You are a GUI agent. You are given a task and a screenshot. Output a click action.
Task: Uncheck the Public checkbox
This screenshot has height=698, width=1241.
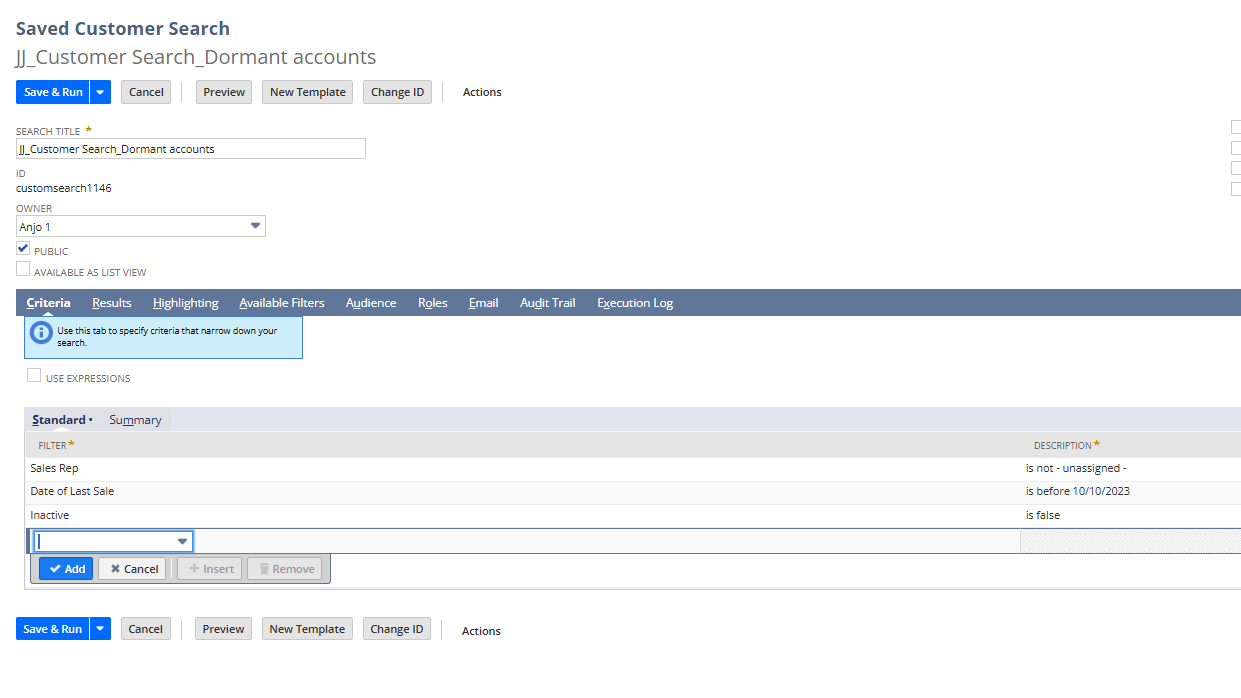click(23, 248)
